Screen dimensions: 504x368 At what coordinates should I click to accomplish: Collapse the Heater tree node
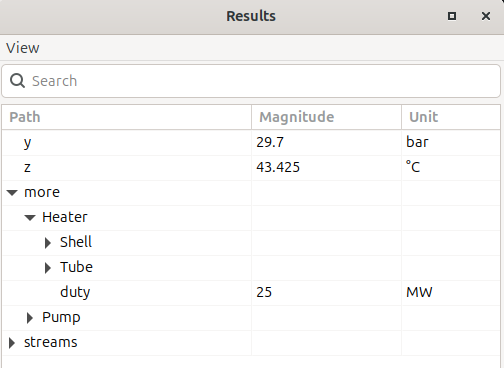[x=30, y=218]
